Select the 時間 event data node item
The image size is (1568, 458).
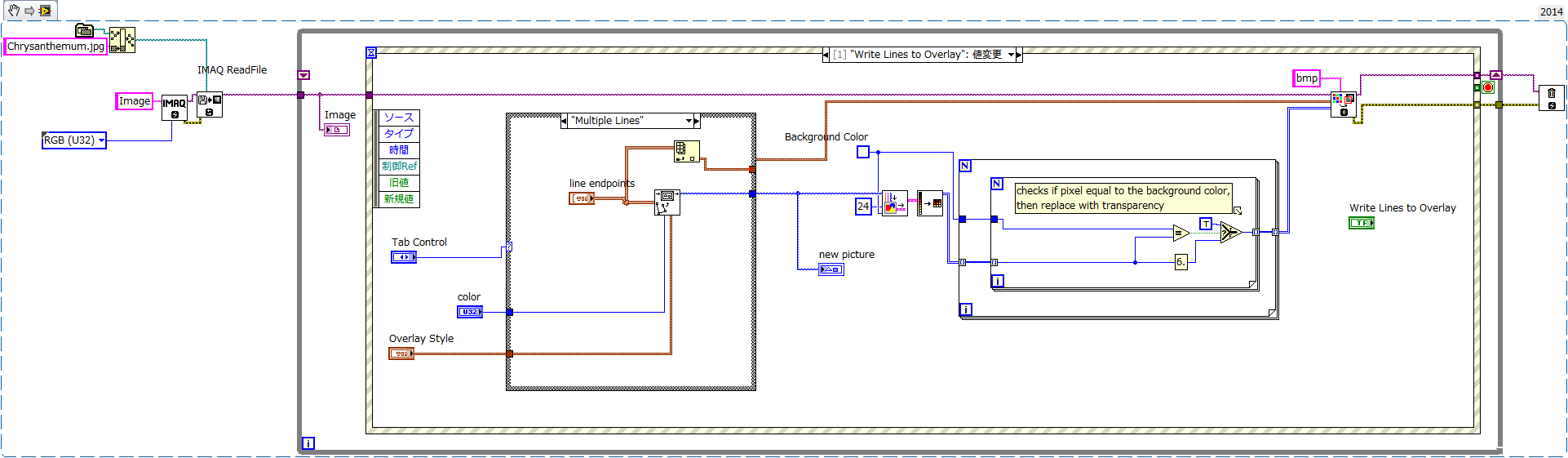coord(399,150)
